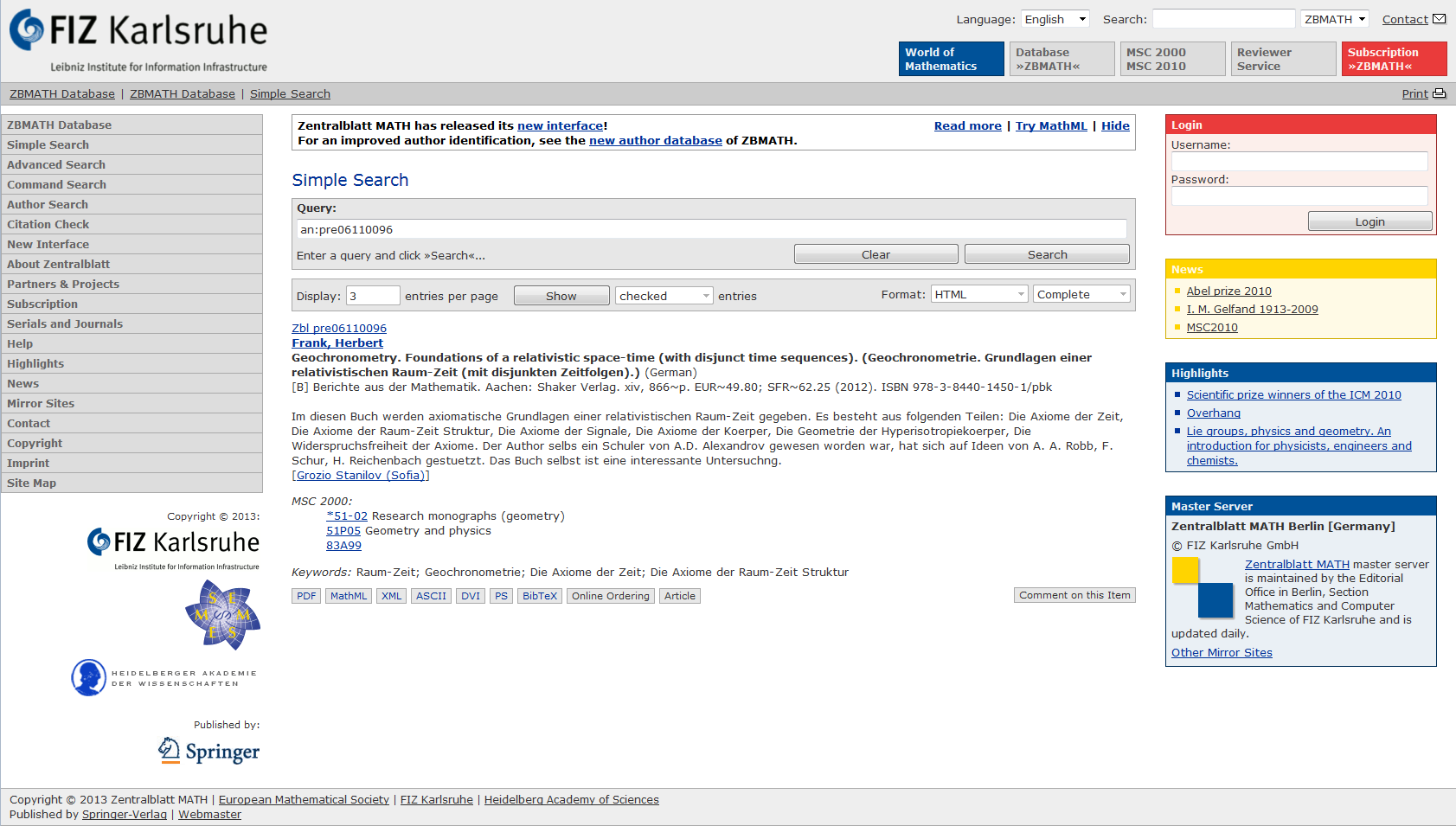
Task: Open the MSC 2000 MSC 2010 tab
Action: click(1173, 59)
